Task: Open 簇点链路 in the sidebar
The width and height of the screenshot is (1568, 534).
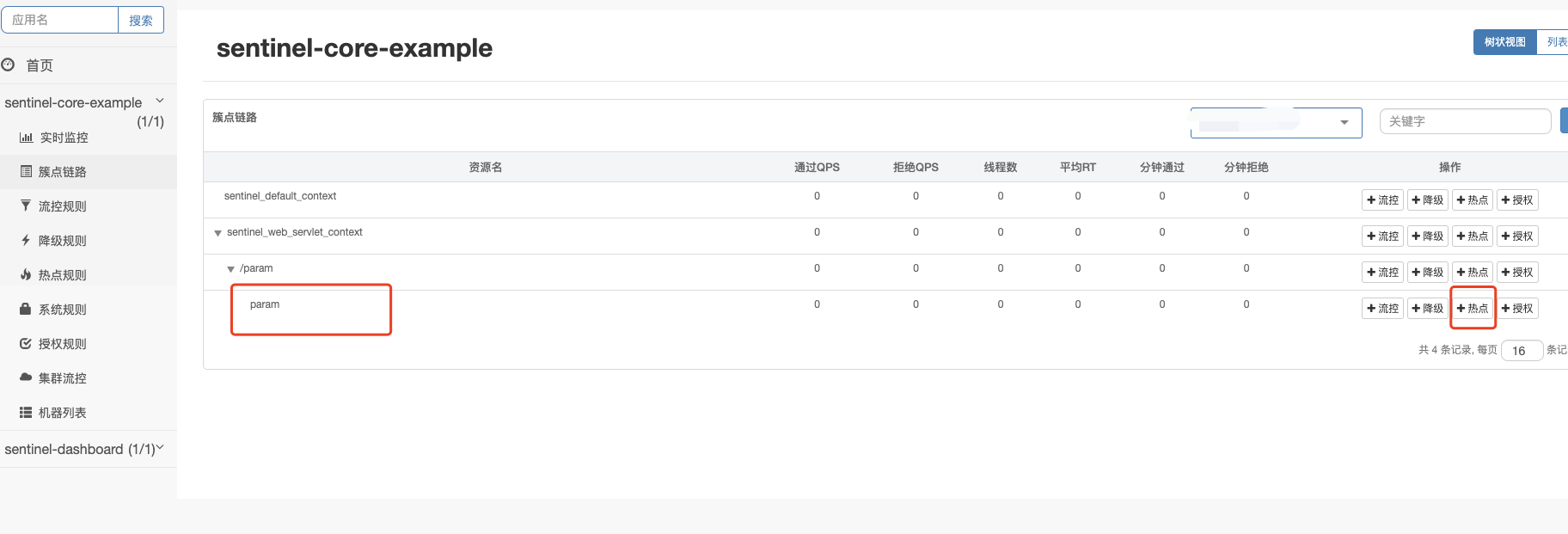Action: (x=63, y=172)
